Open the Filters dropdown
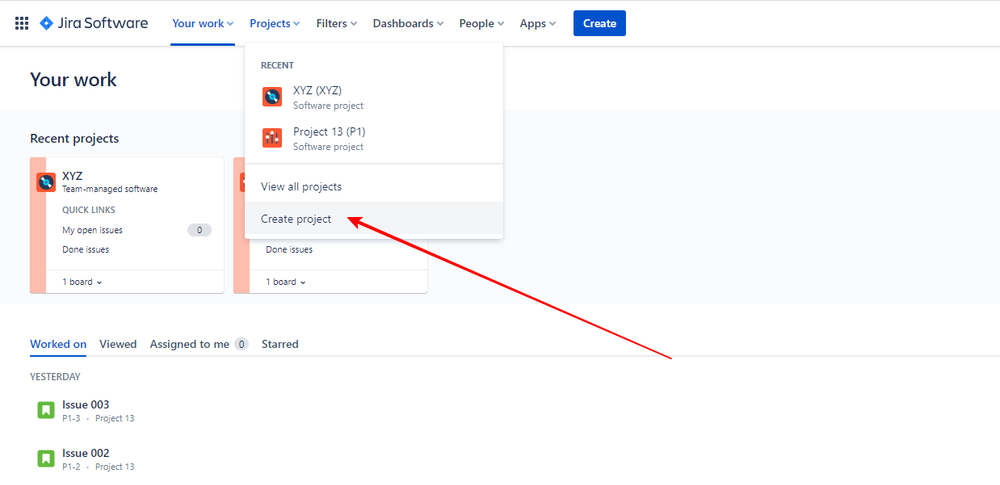Viewport: 1000px width, 485px height. pyautogui.click(x=337, y=24)
